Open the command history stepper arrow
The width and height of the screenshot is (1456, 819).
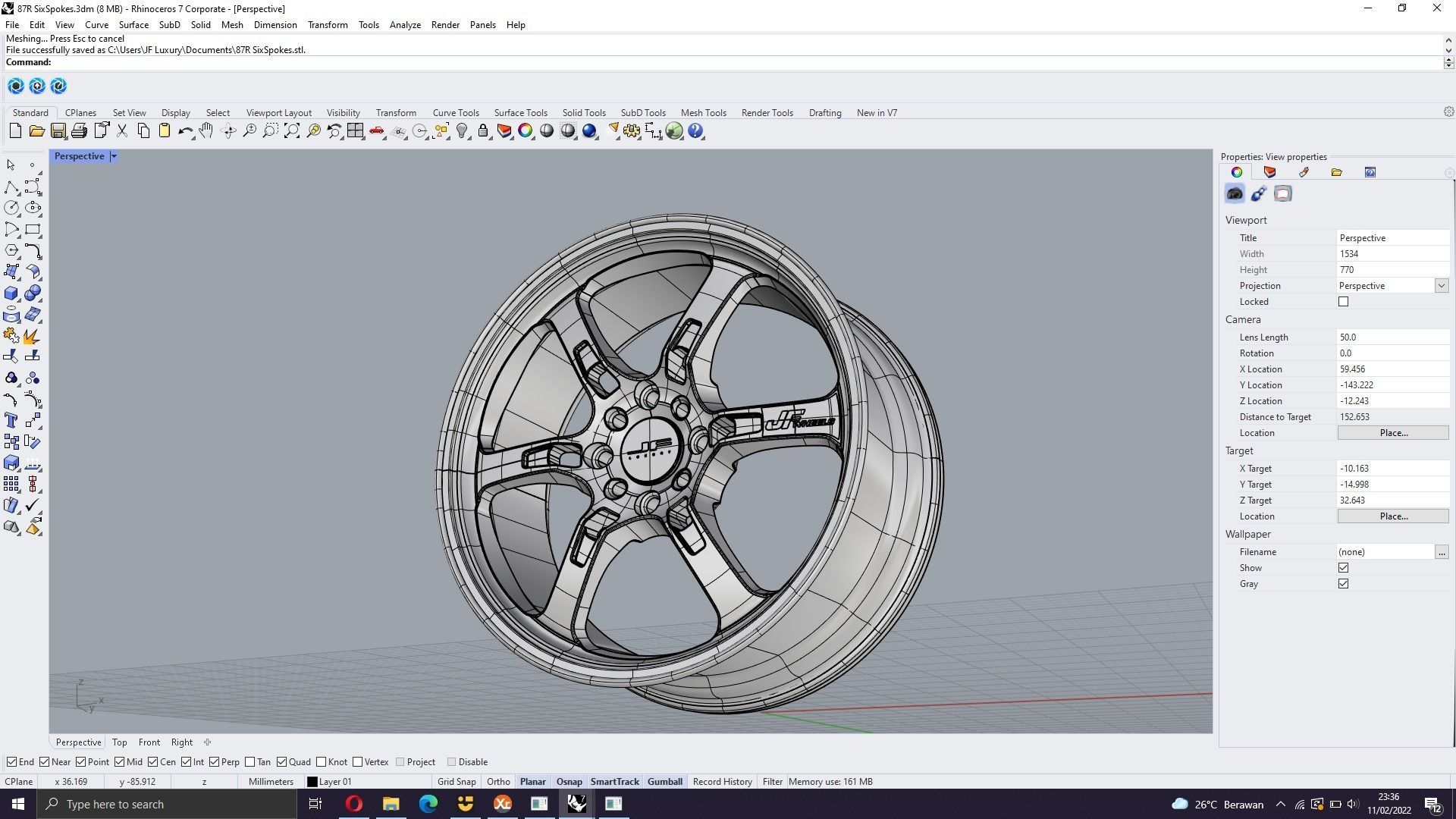[1448, 62]
